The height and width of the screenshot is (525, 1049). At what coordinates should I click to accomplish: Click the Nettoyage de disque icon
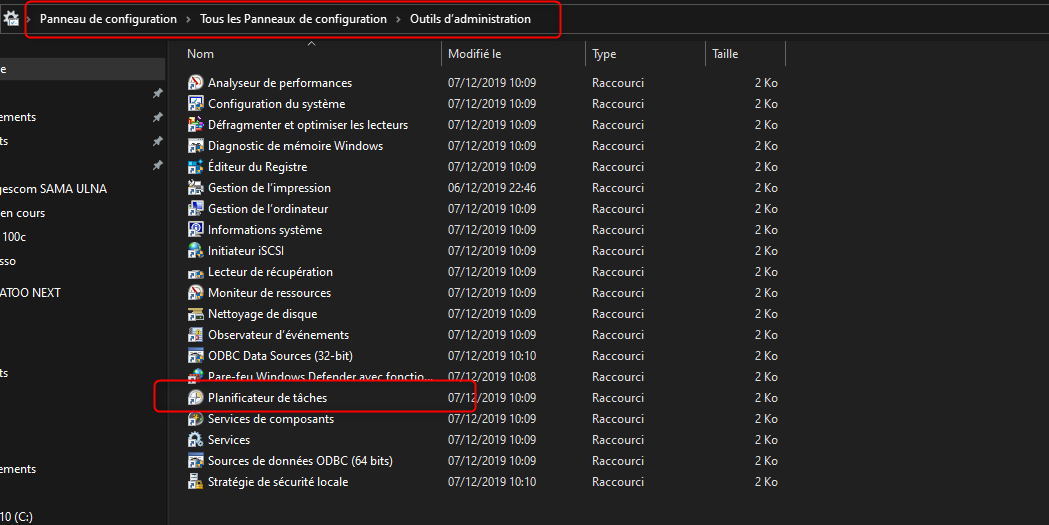tap(195, 314)
